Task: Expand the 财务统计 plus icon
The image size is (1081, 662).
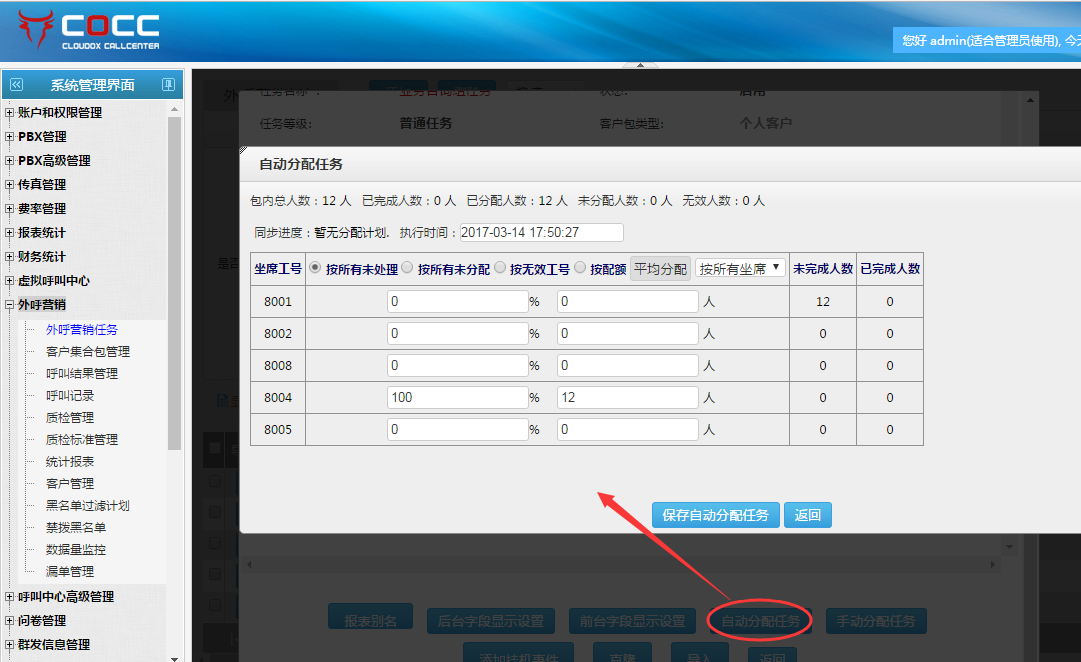Action: pyautogui.click(x=10, y=257)
